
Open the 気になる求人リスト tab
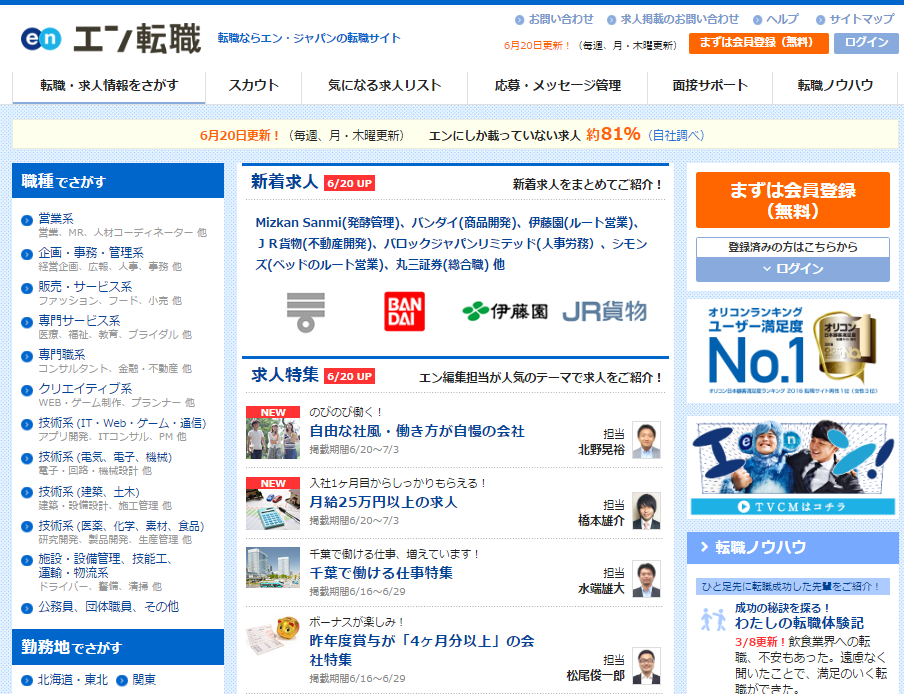[x=385, y=86]
